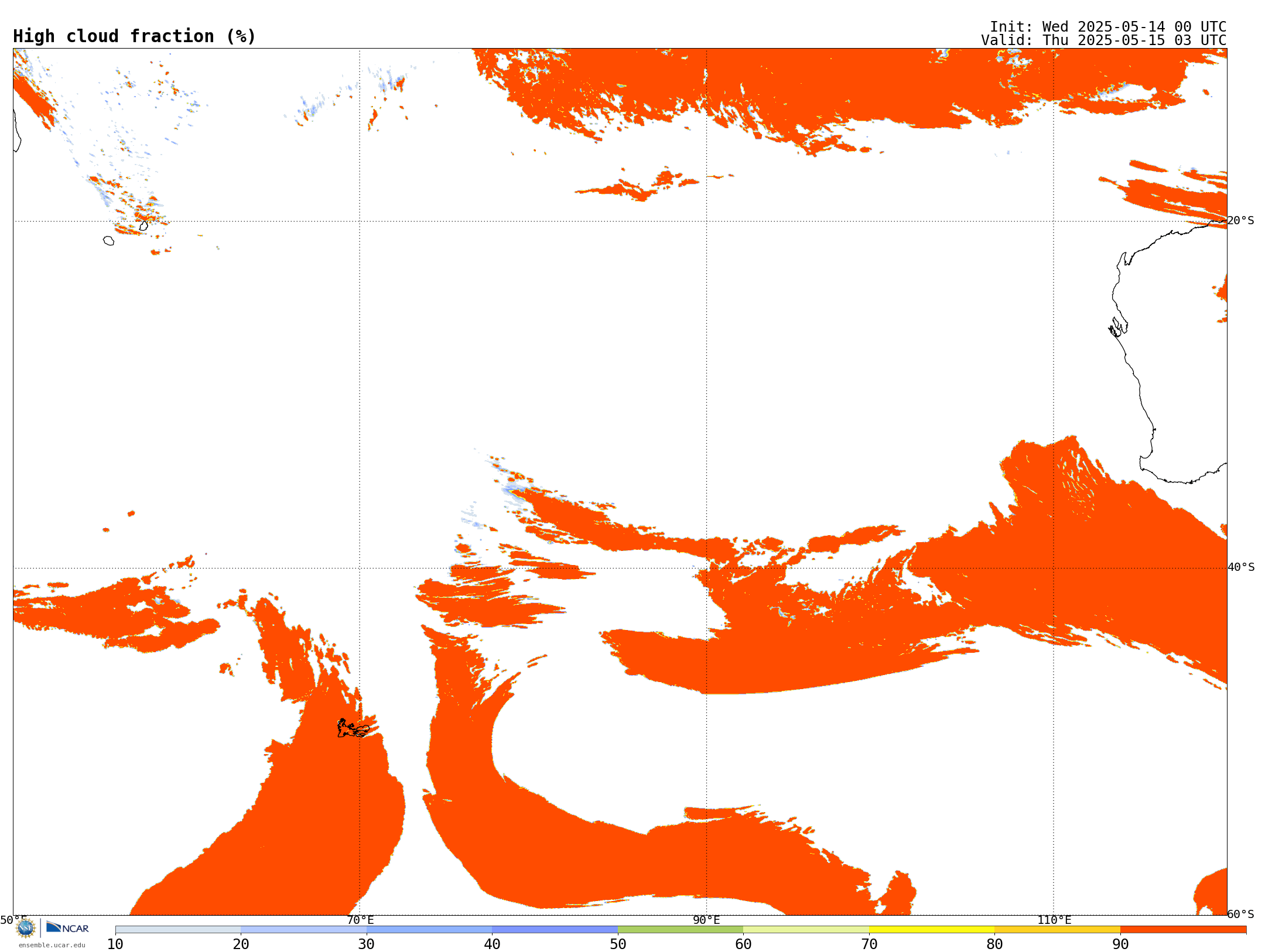Pick the 40–50 periwinkle colorbar swatch

point(555,930)
